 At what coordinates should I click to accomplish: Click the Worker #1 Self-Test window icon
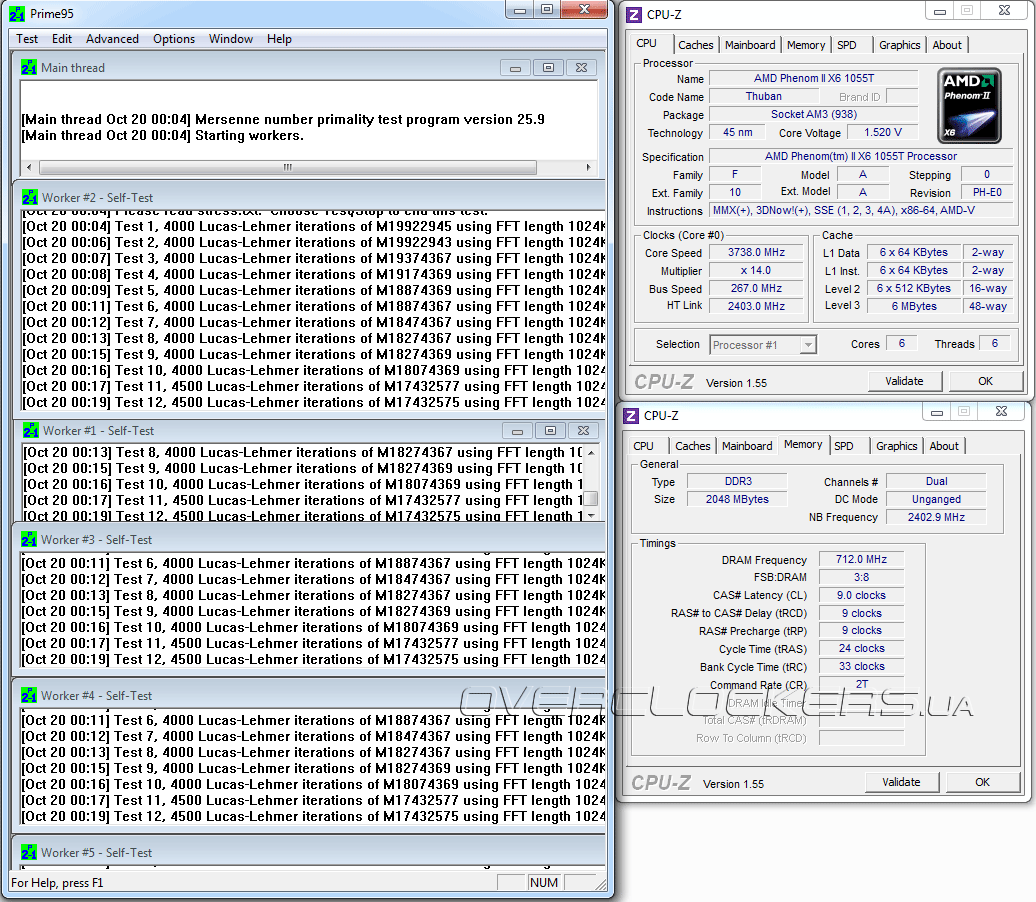click(29, 430)
